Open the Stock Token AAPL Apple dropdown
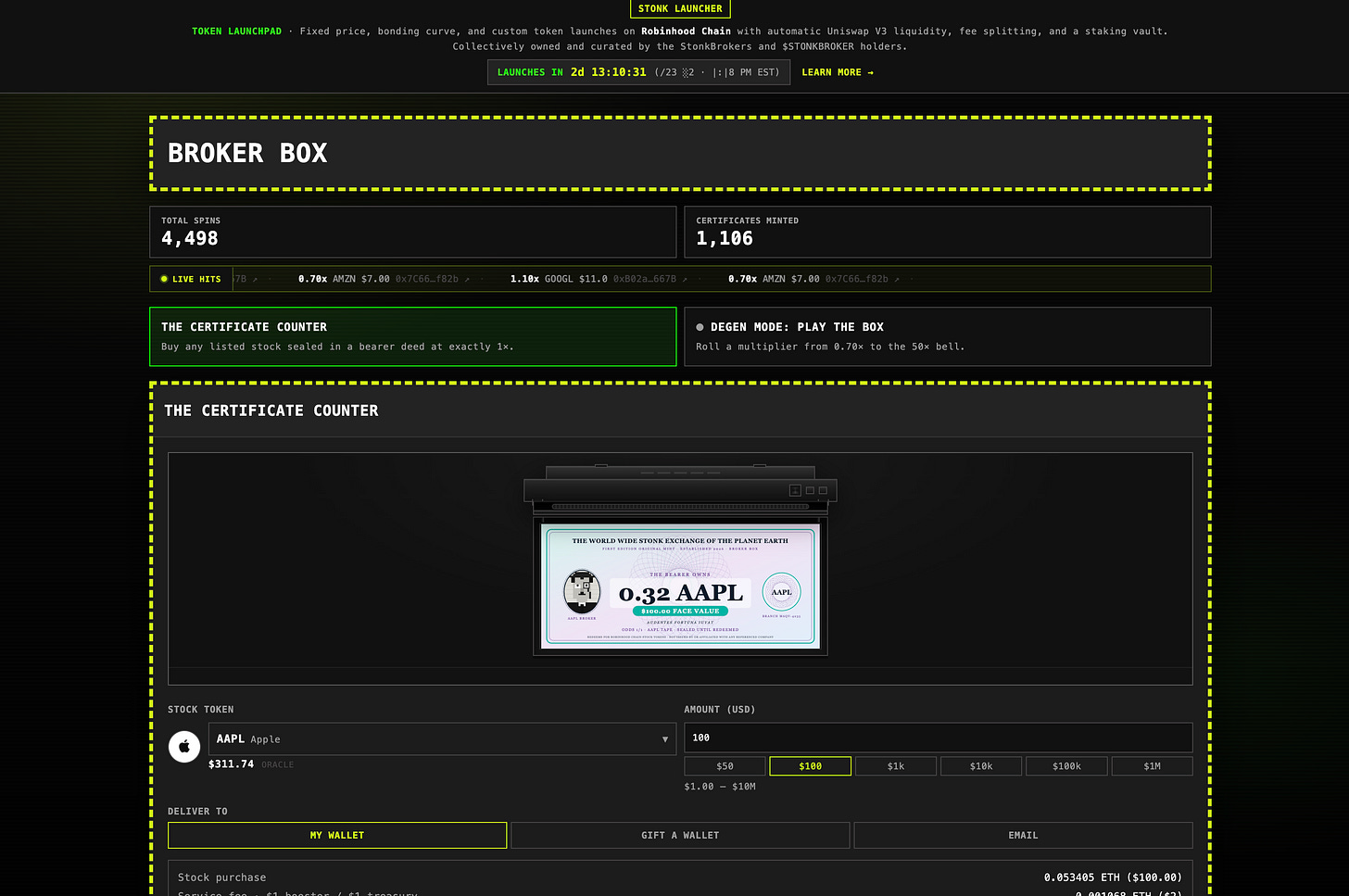 tap(442, 739)
